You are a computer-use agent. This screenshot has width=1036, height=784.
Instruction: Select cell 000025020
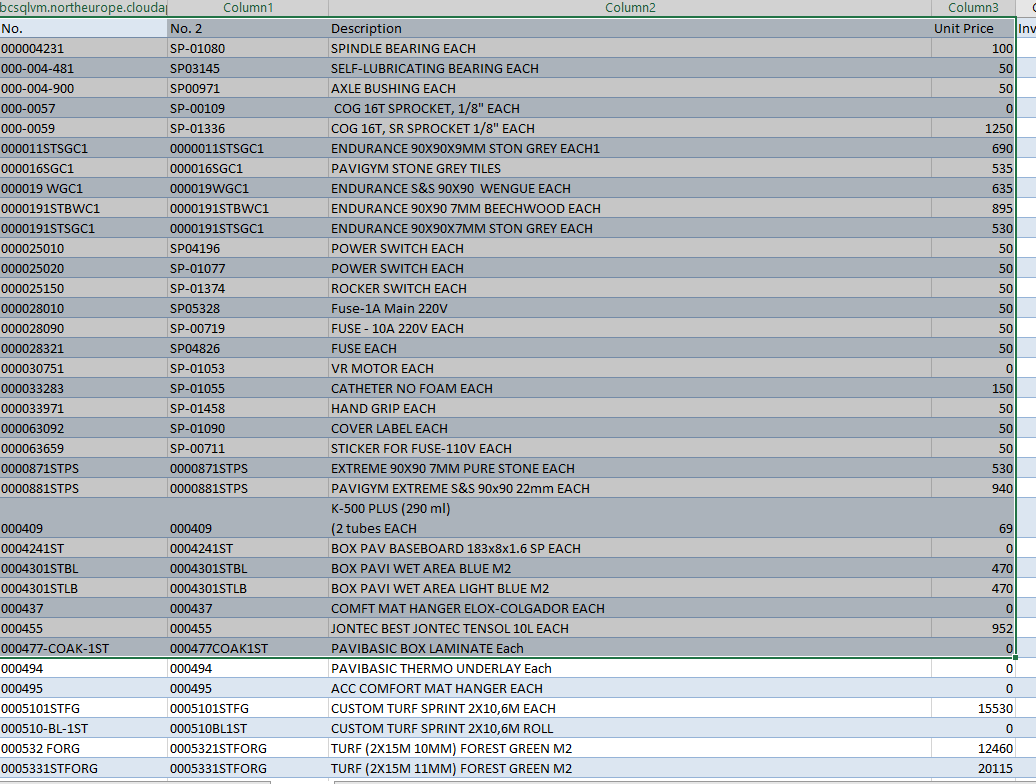pyautogui.click(x=83, y=268)
